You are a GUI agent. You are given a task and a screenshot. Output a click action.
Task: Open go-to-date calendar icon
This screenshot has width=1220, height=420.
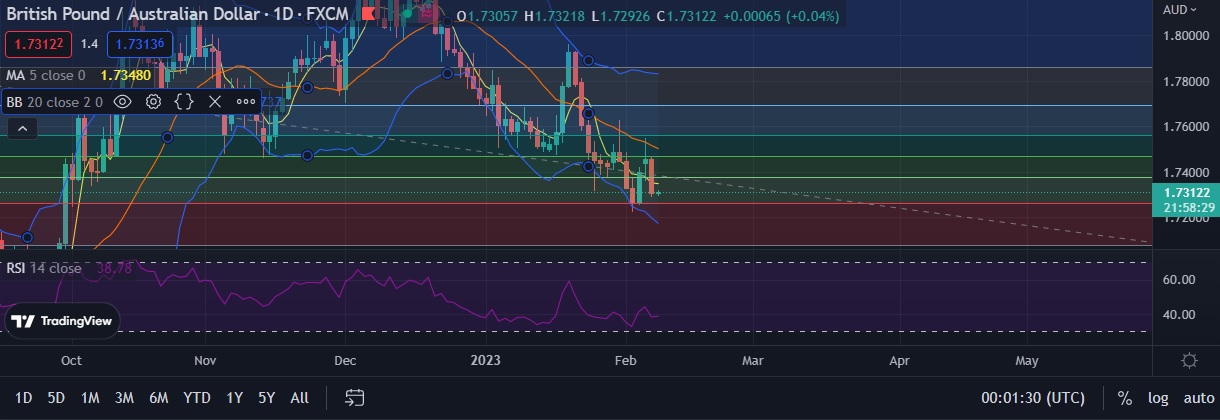click(x=354, y=397)
